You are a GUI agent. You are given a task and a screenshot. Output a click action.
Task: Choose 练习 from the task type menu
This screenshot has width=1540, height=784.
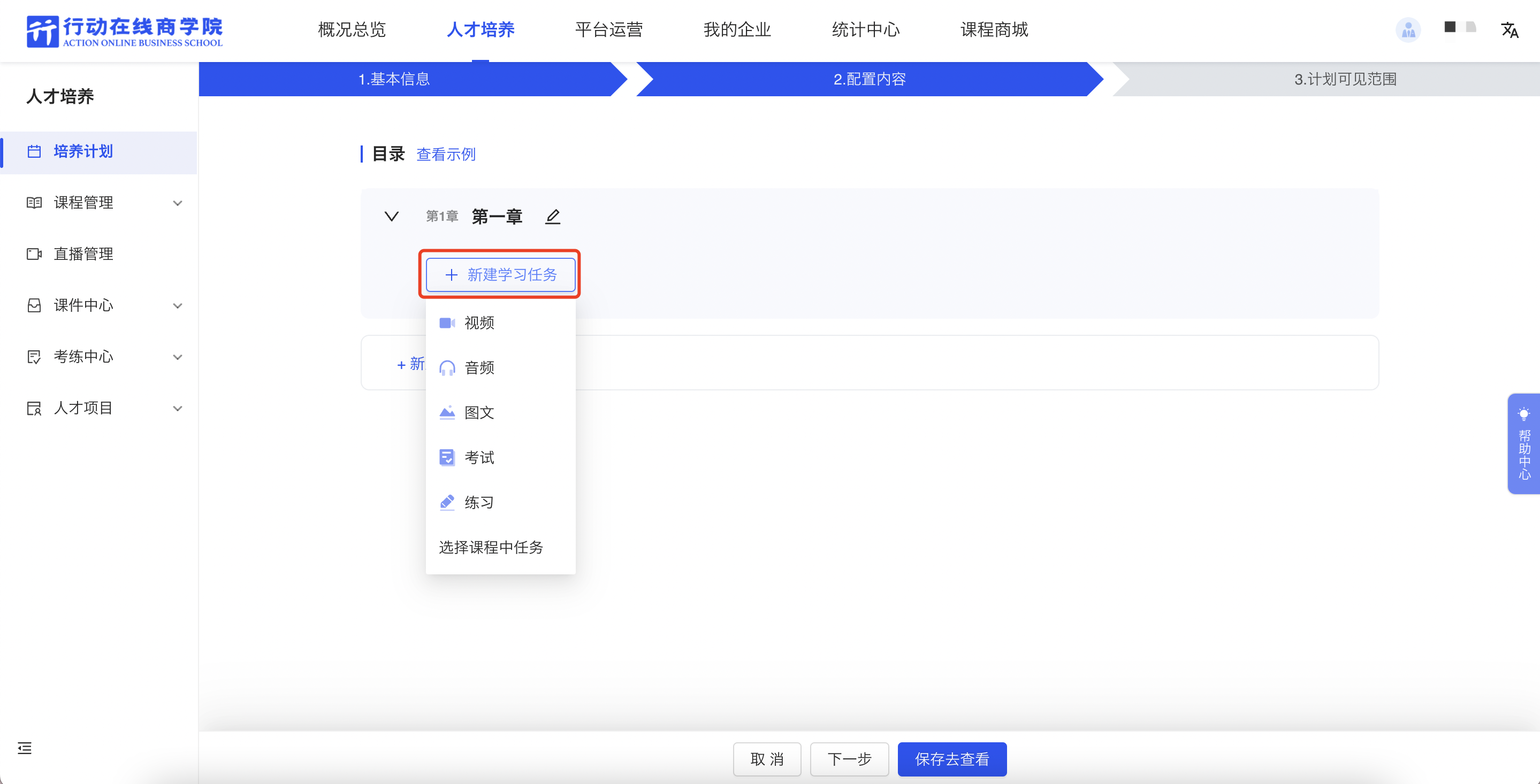(500, 503)
